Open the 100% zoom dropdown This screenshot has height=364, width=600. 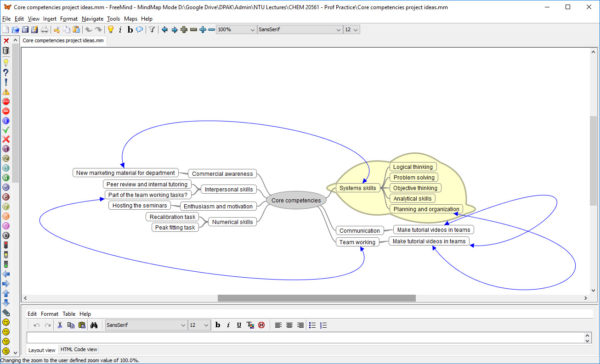[x=236, y=29]
